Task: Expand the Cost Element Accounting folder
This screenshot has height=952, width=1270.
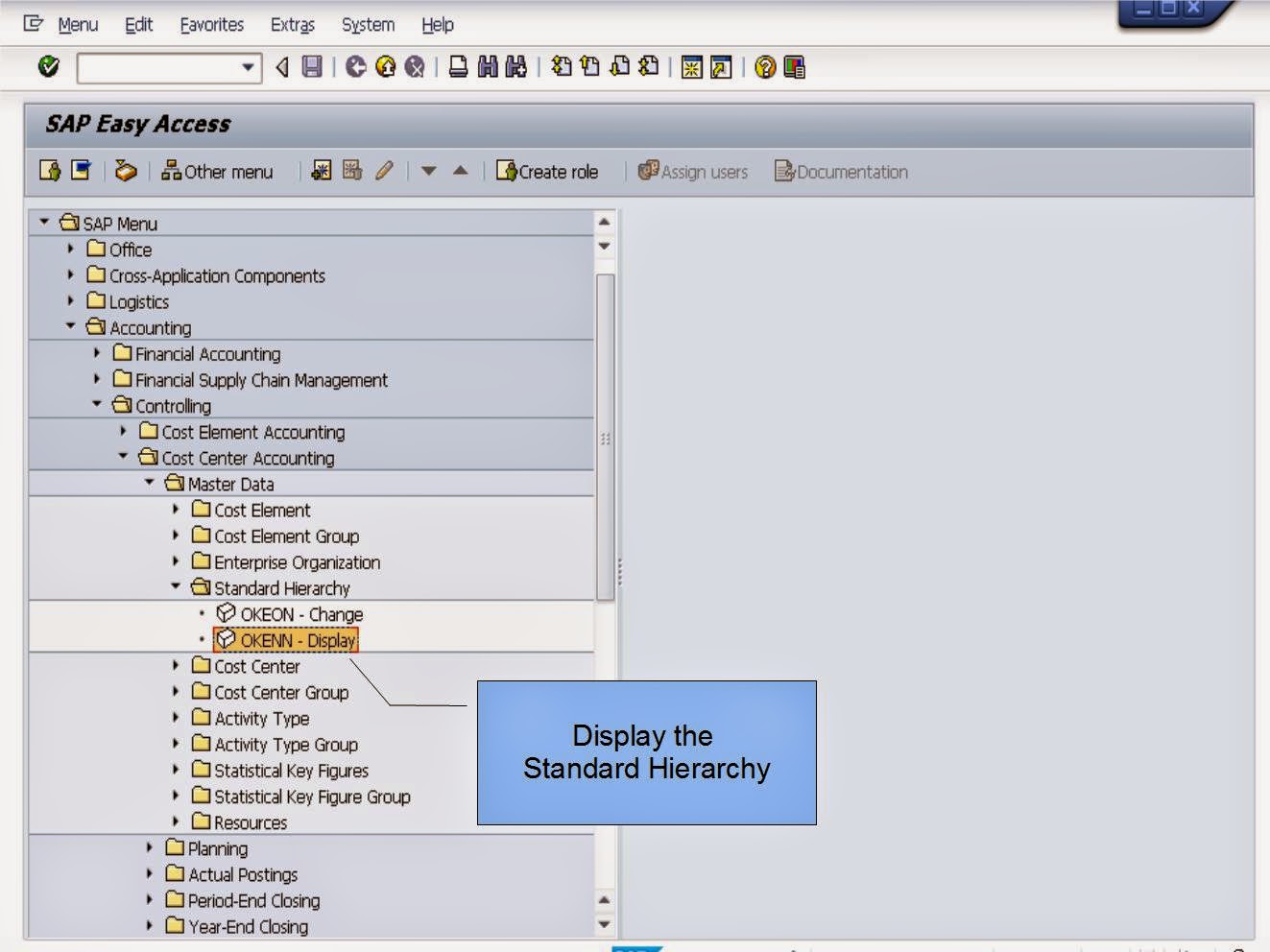Action: pos(123,431)
